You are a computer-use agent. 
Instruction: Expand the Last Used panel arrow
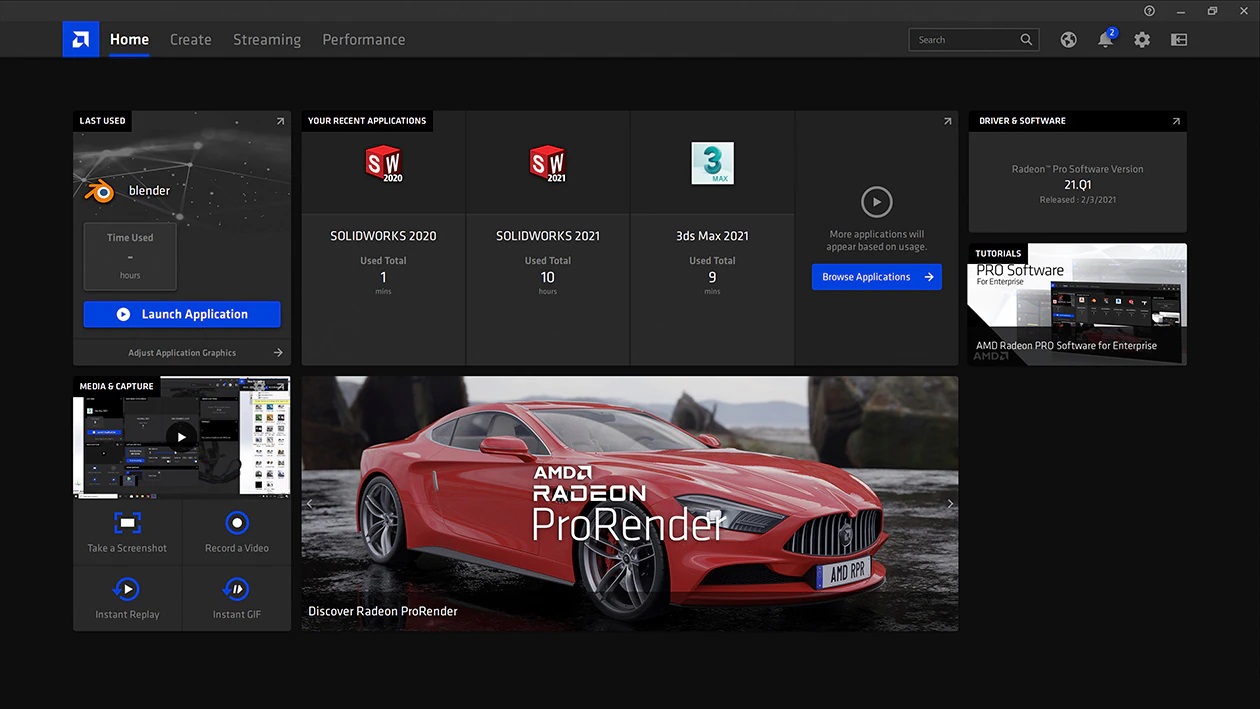click(280, 121)
